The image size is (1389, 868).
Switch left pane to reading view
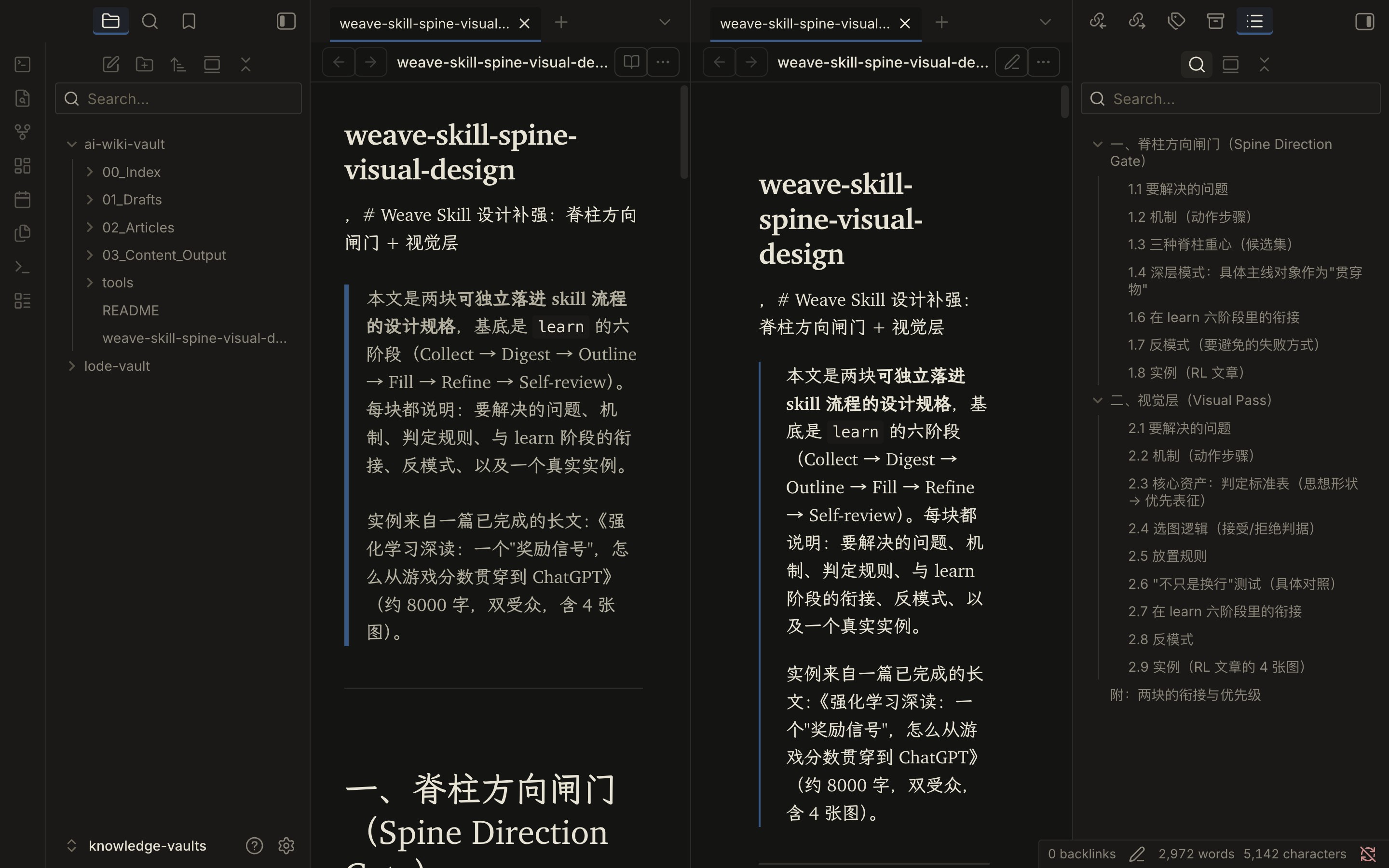631,62
